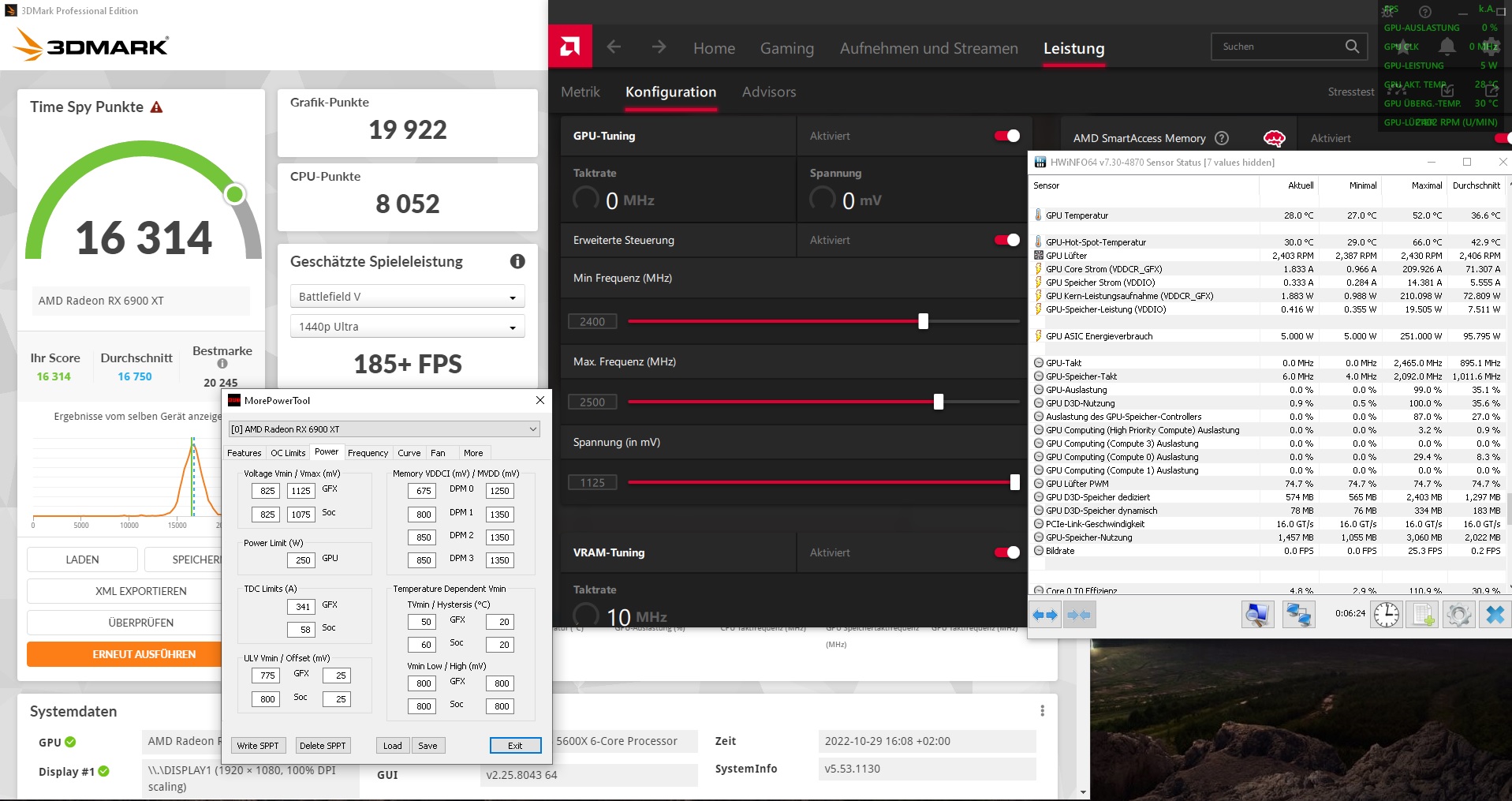Click info icon beside Geschätzte Spieleleistung

[x=517, y=261]
